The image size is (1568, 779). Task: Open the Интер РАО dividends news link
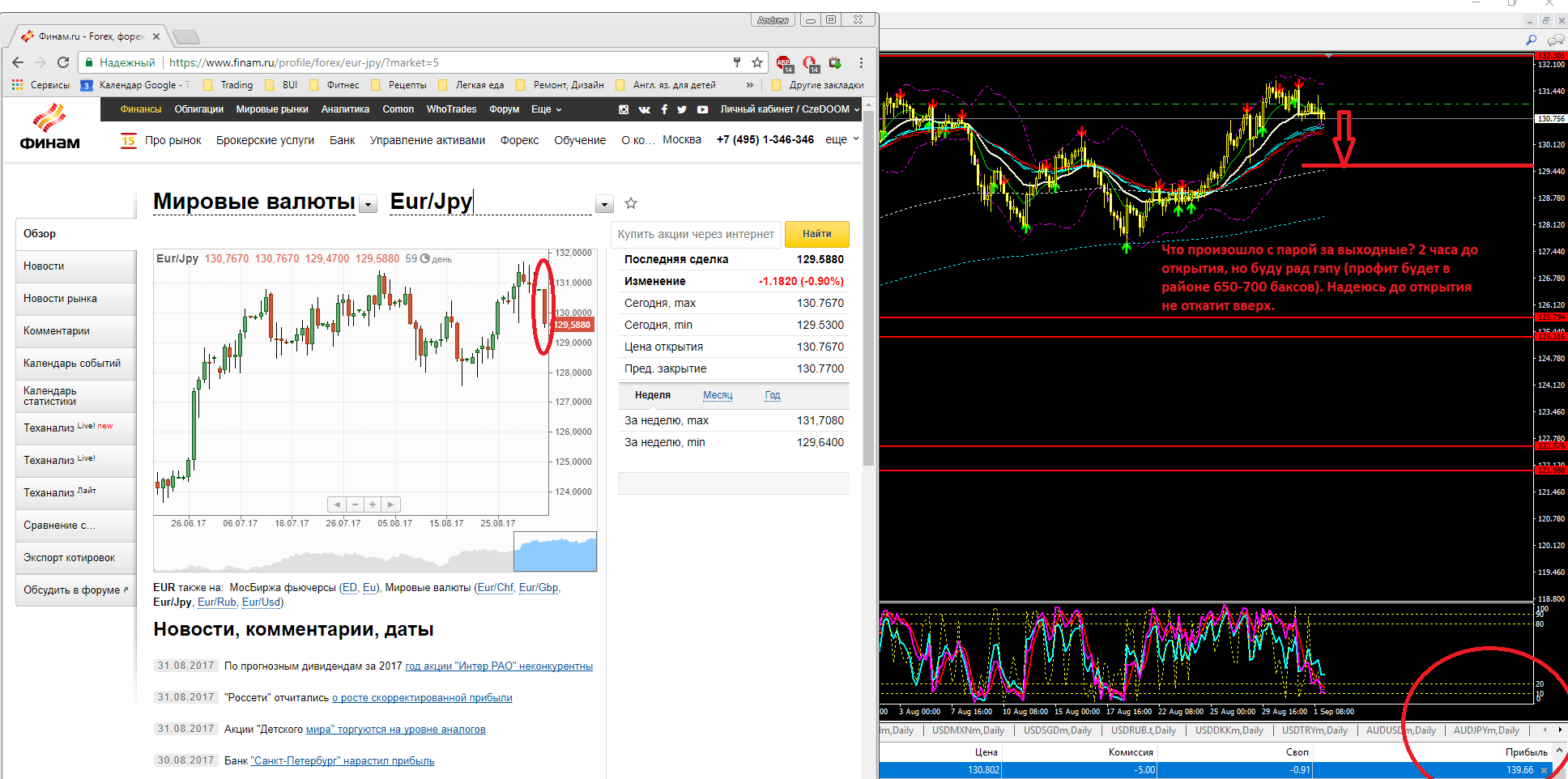(x=499, y=666)
